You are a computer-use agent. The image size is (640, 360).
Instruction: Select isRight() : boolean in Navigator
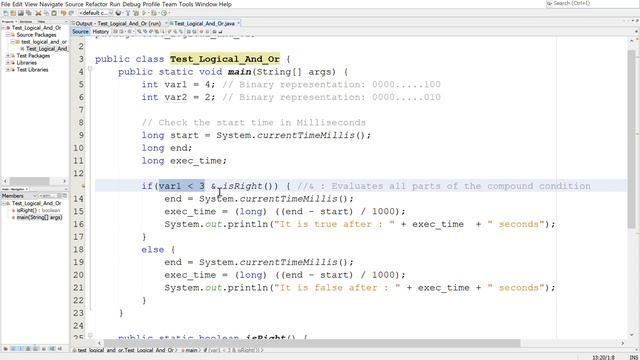pyautogui.click(x=38, y=210)
